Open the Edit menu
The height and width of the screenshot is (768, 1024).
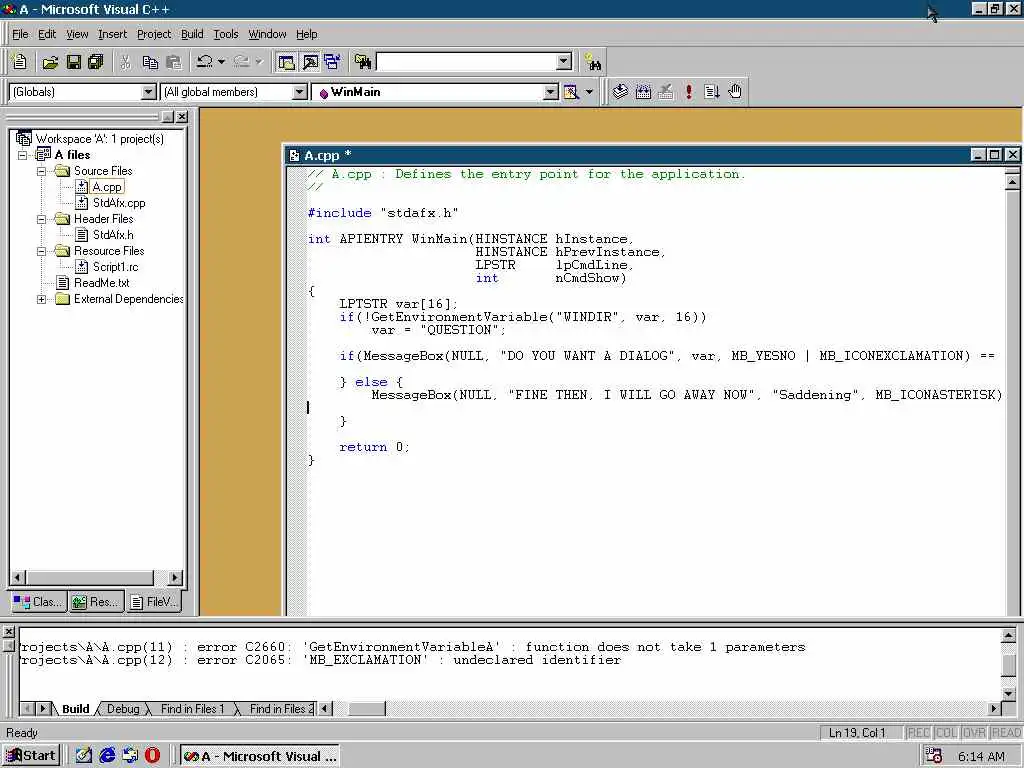pos(47,34)
